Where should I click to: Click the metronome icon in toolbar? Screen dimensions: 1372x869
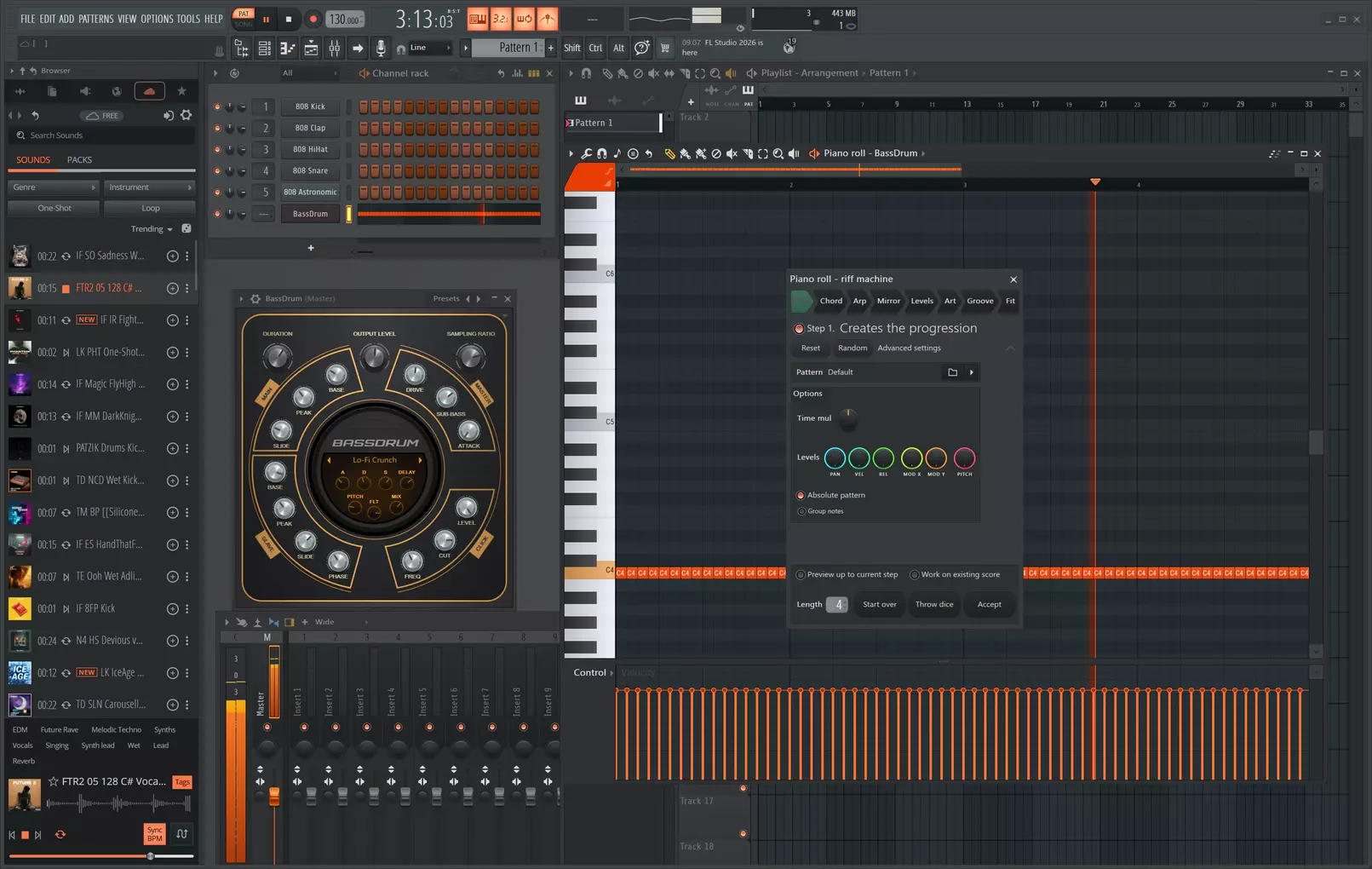point(548,19)
